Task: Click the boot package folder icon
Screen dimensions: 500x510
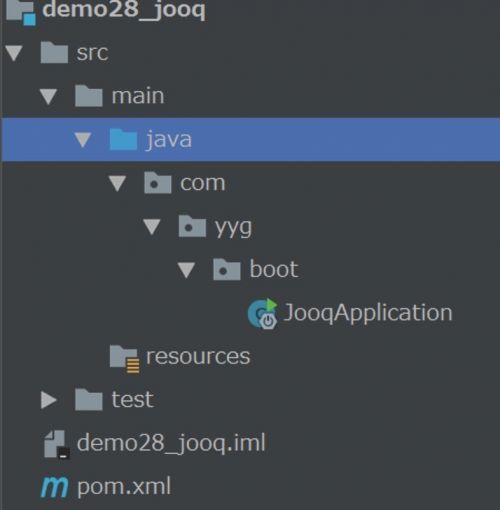Action: point(227,269)
